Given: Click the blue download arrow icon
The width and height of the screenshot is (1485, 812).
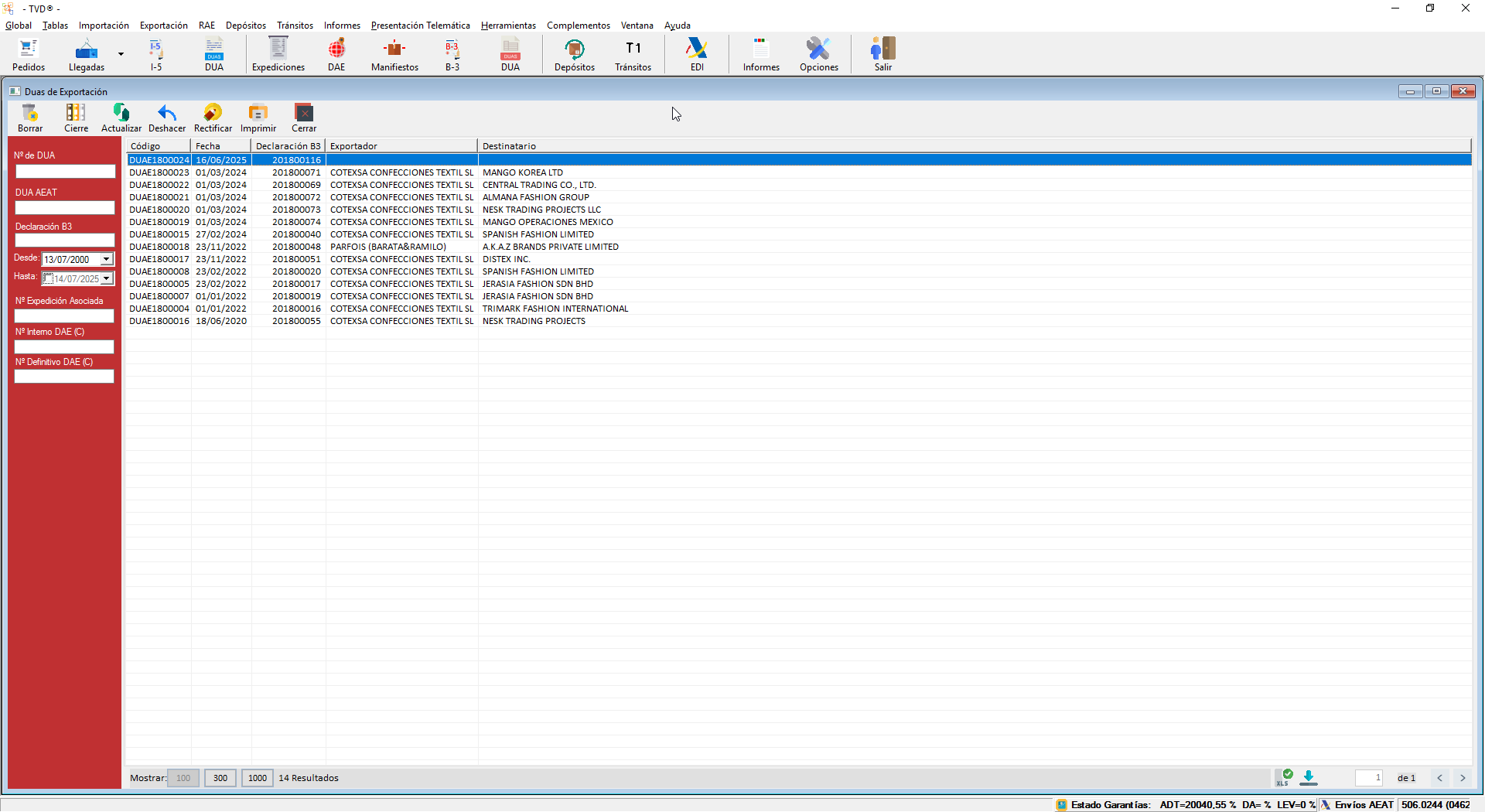Looking at the screenshot, I should click(x=1309, y=777).
